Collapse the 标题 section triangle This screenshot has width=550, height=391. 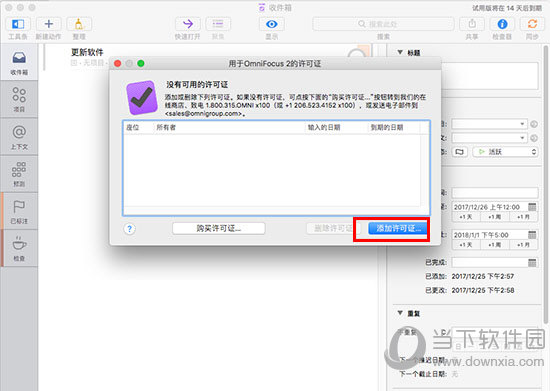400,52
